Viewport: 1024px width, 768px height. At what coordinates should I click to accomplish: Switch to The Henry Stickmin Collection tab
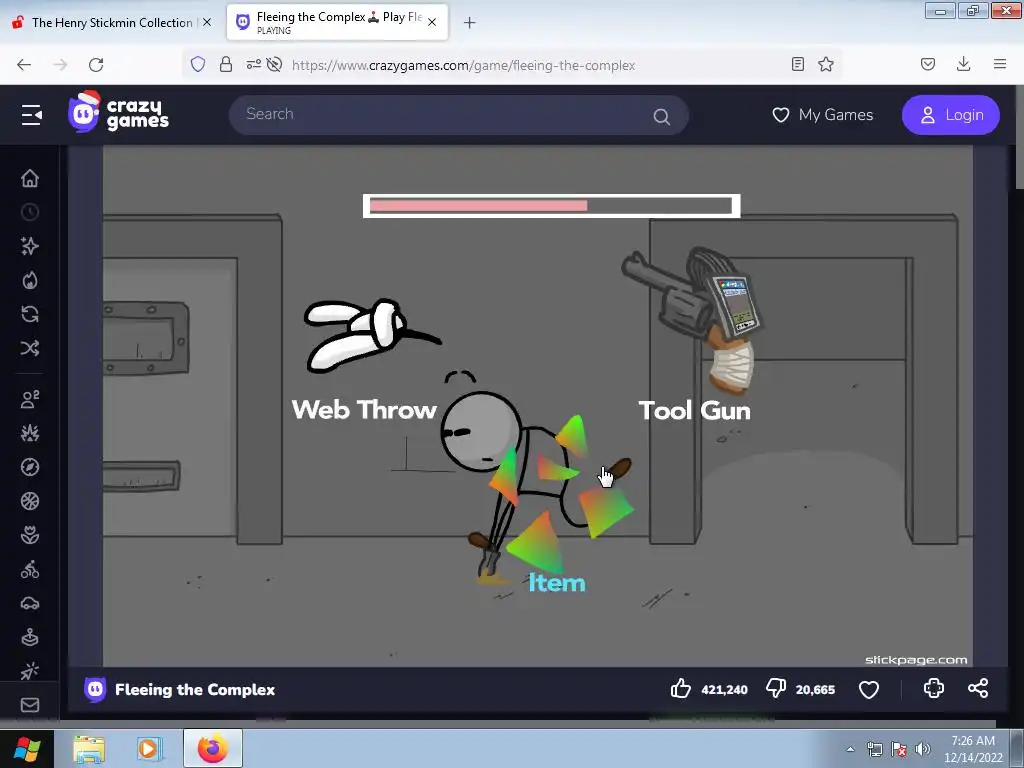(112, 22)
